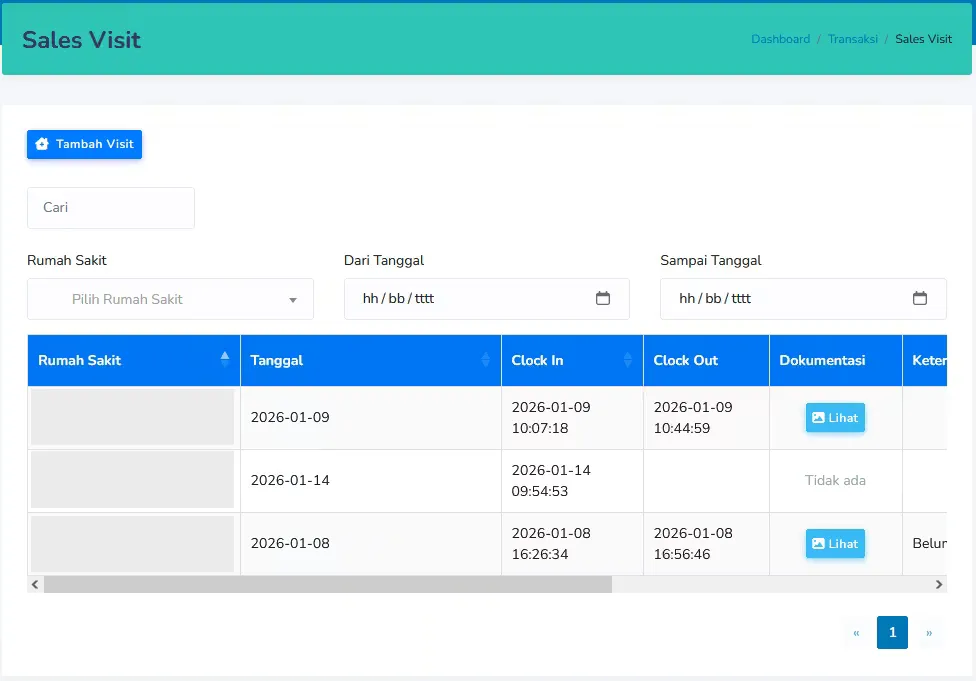Sort table by Rumah Sakit column arrows
This screenshot has height=681, width=976.
pyautogui.click(x=225, y=360)
